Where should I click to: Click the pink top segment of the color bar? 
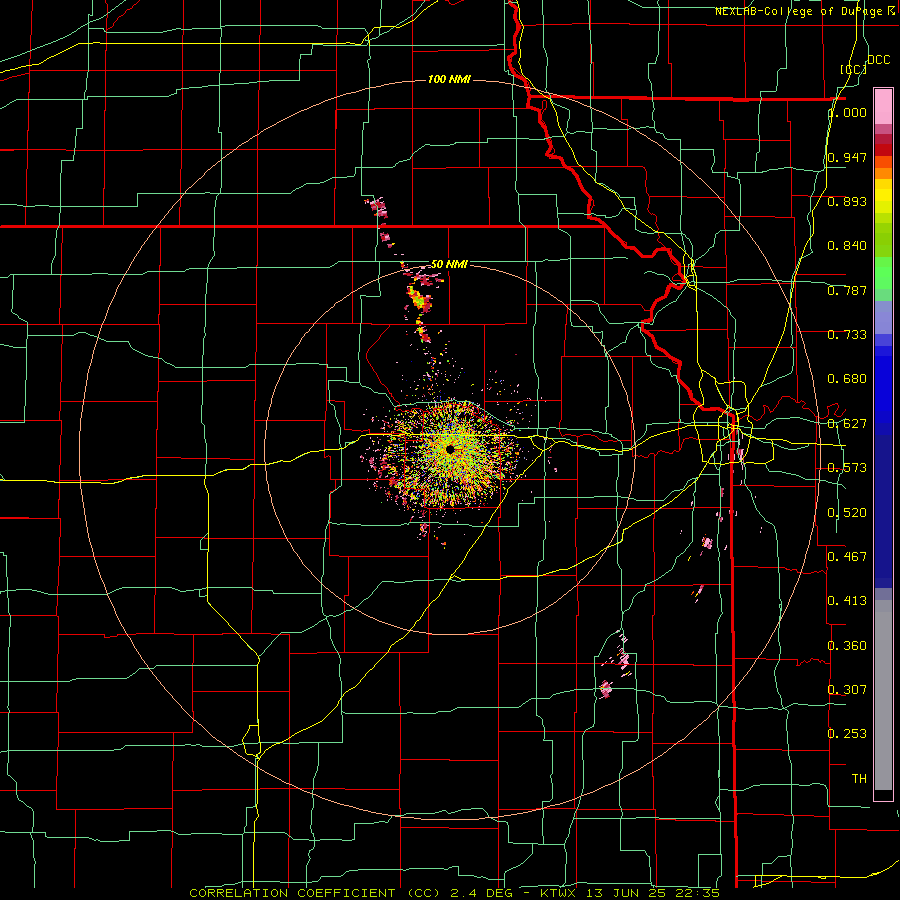tap(883, 107)
